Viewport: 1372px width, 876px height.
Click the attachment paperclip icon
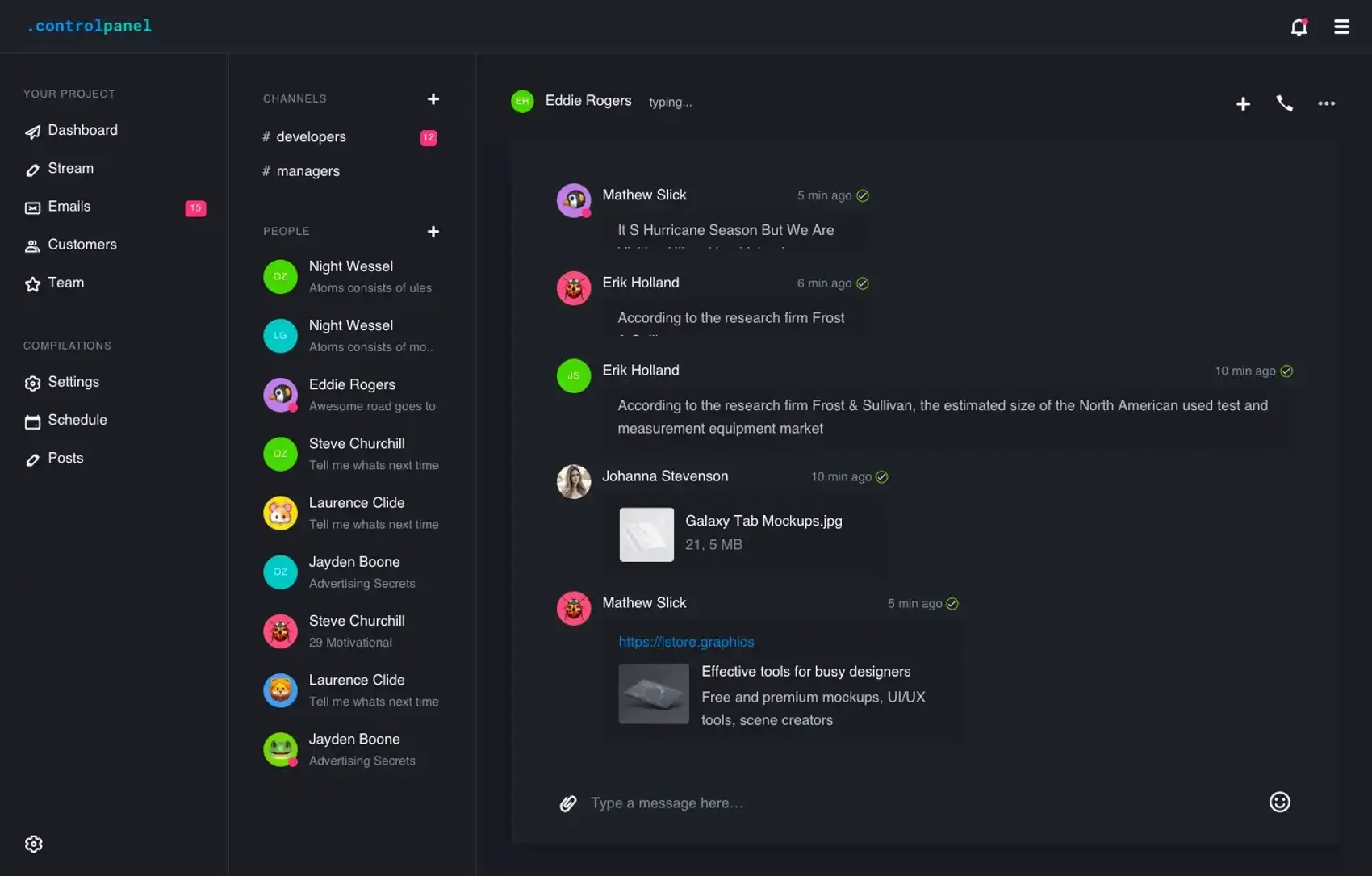pos(568,803)
